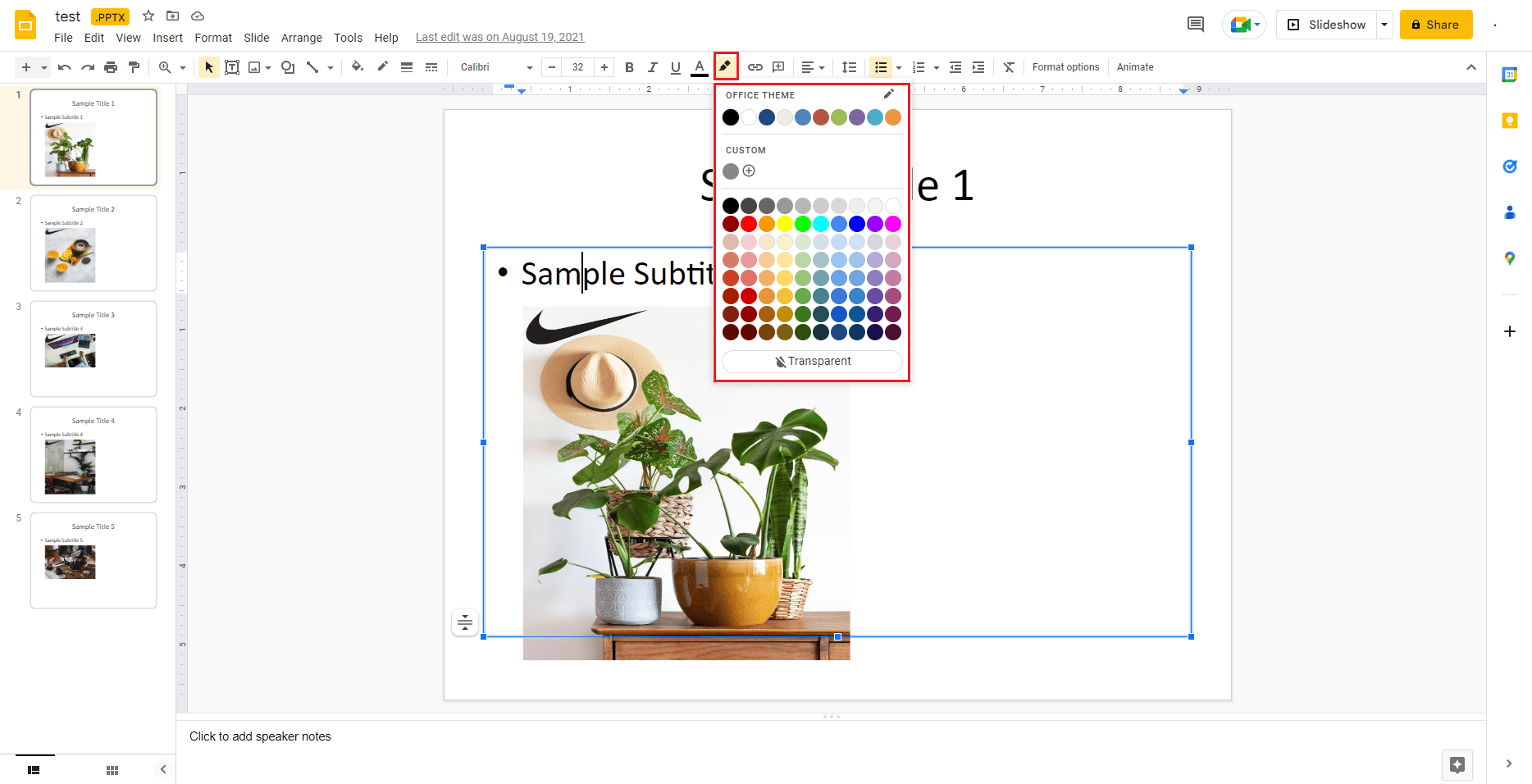Open the Arrange menu

301,38
